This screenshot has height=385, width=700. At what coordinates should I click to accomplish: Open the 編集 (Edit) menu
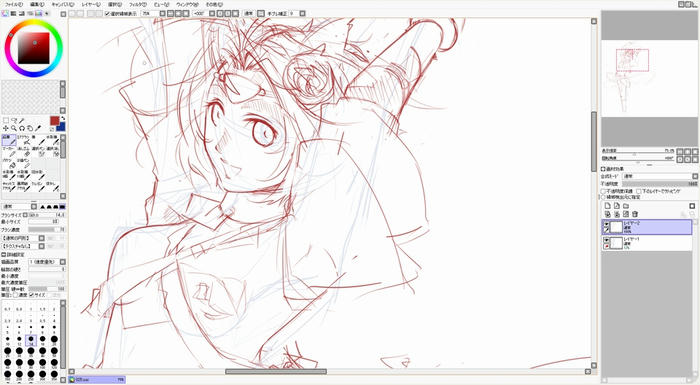click(x=37, y=4)
